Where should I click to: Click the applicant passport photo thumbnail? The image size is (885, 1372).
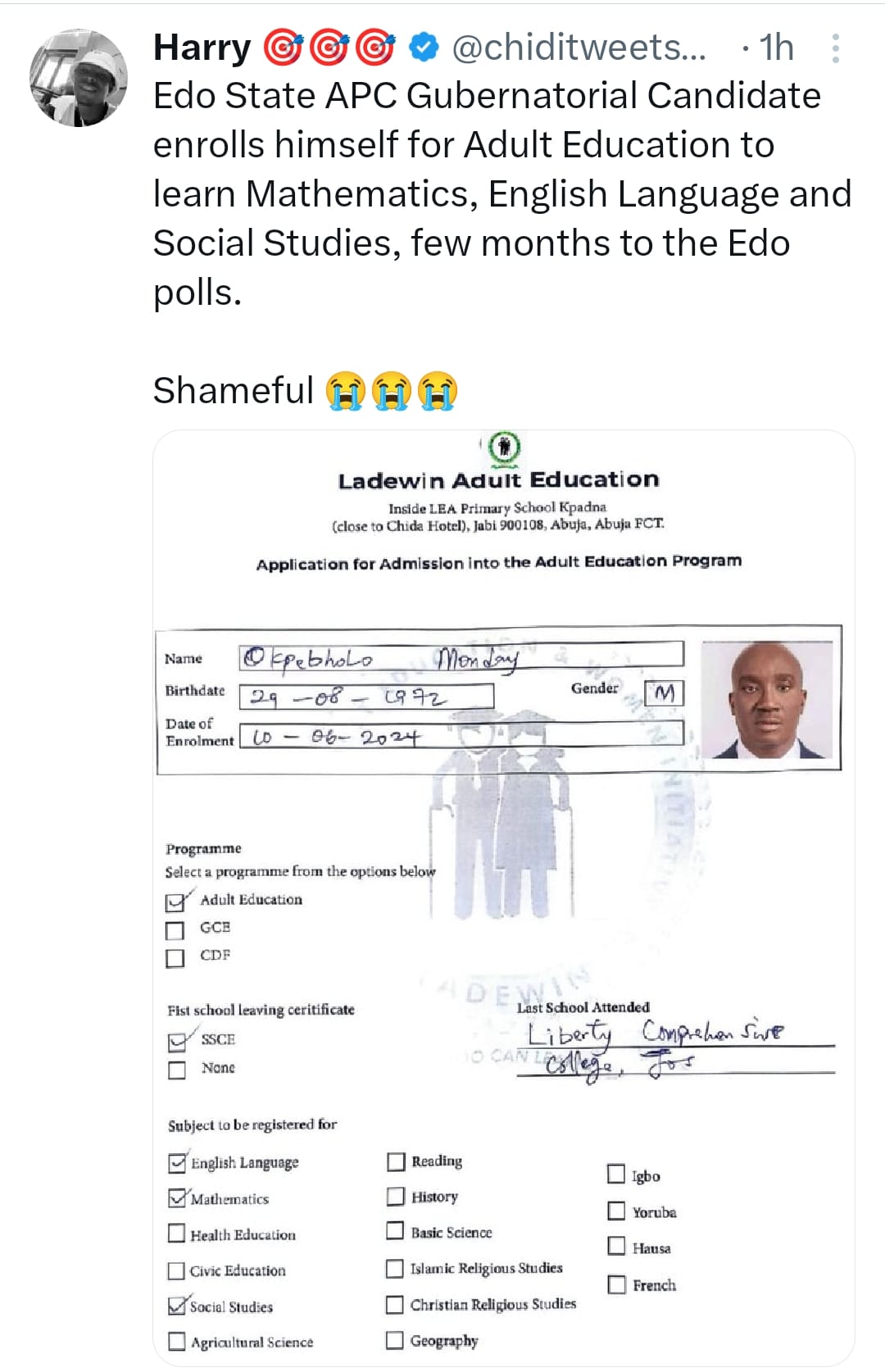pos(770,699)
